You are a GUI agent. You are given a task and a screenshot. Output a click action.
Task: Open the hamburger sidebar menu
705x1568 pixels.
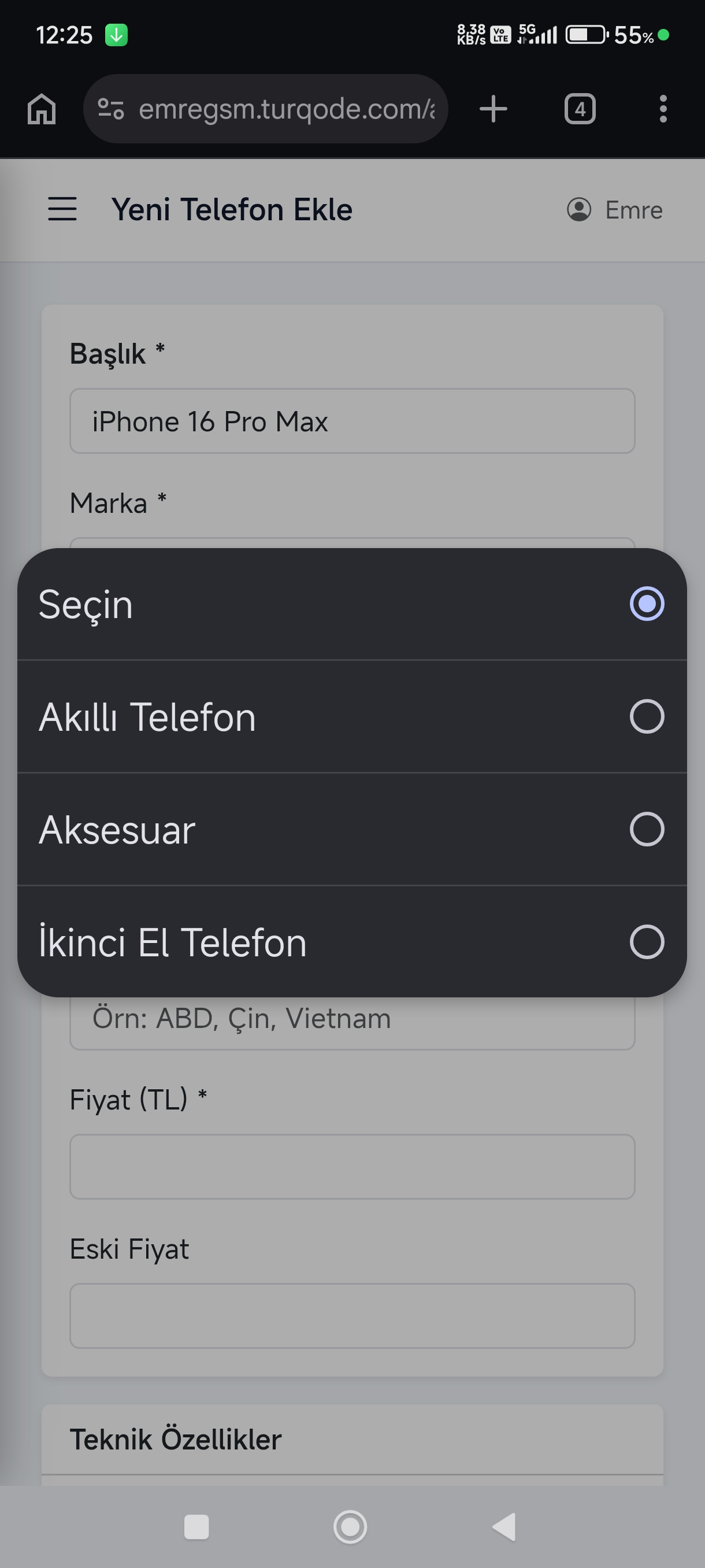pos(62,209)
